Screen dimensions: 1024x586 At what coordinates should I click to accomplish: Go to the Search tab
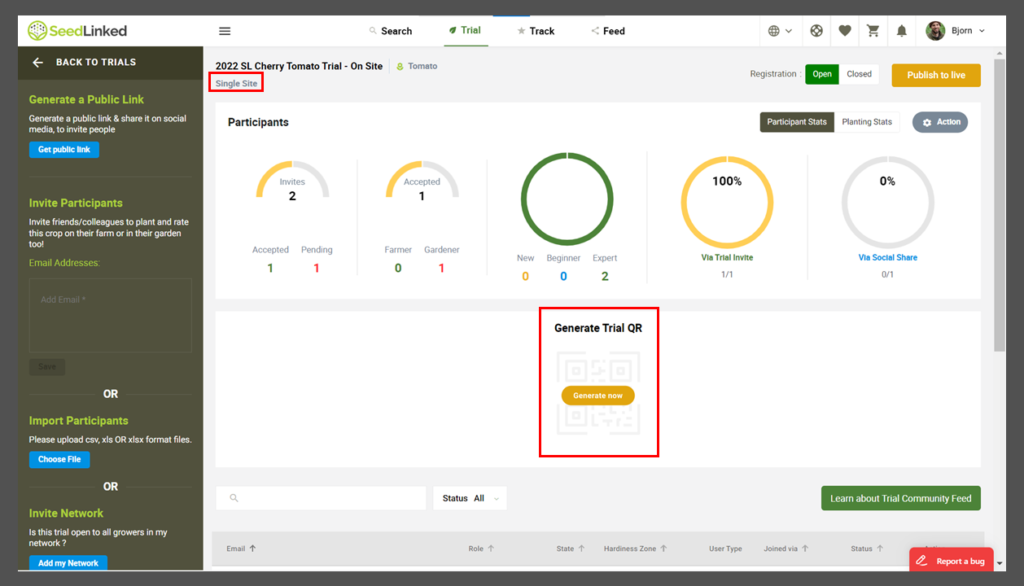click(x=391, y=31)
